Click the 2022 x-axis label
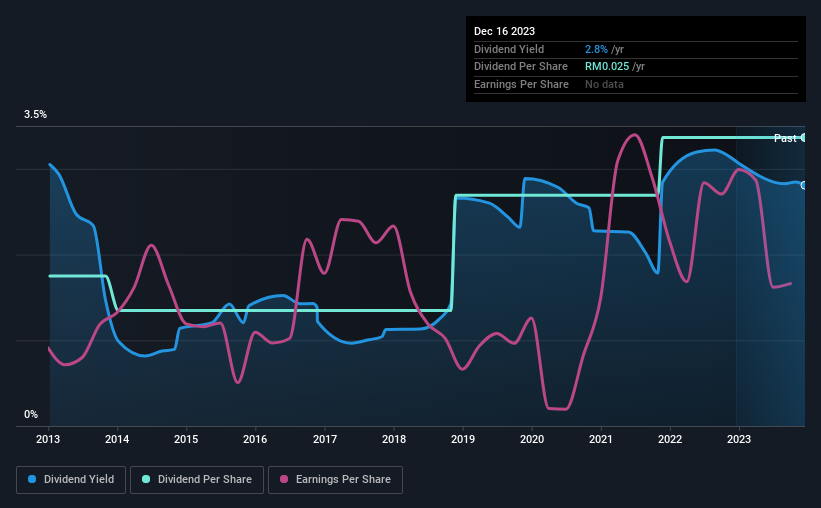 coord(670,439)
